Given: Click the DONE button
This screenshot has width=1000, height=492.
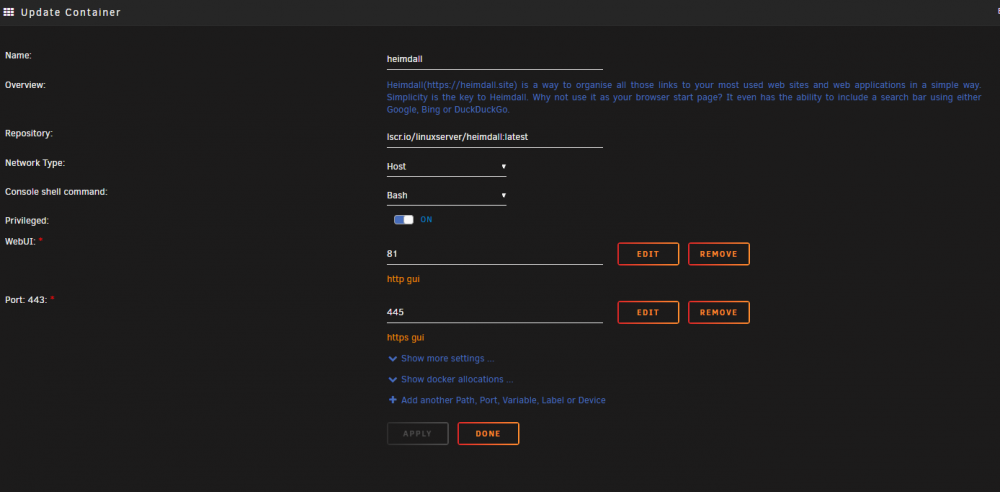Looking at the screenshot, I should 489,434.
